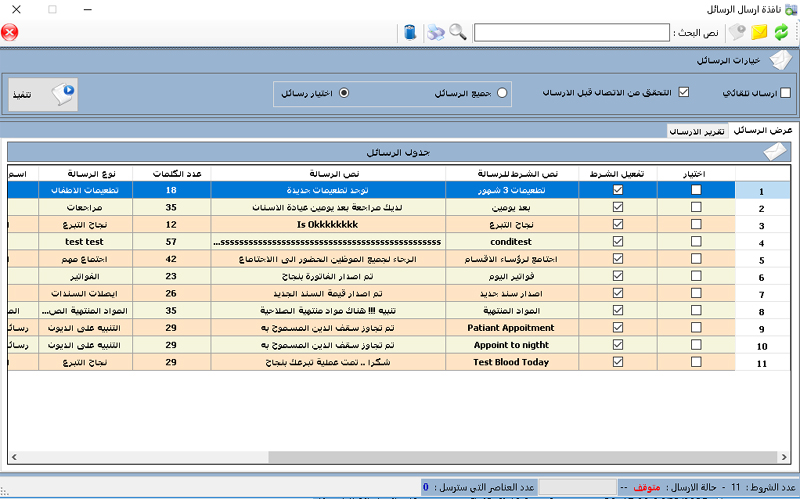Click the yellow envelope toolbar icon
Screen dimensions: 800x499
[x=759, y=32]
